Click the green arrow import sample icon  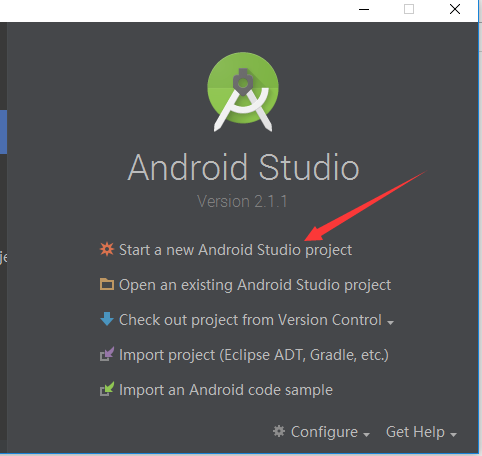coord(107,389)
